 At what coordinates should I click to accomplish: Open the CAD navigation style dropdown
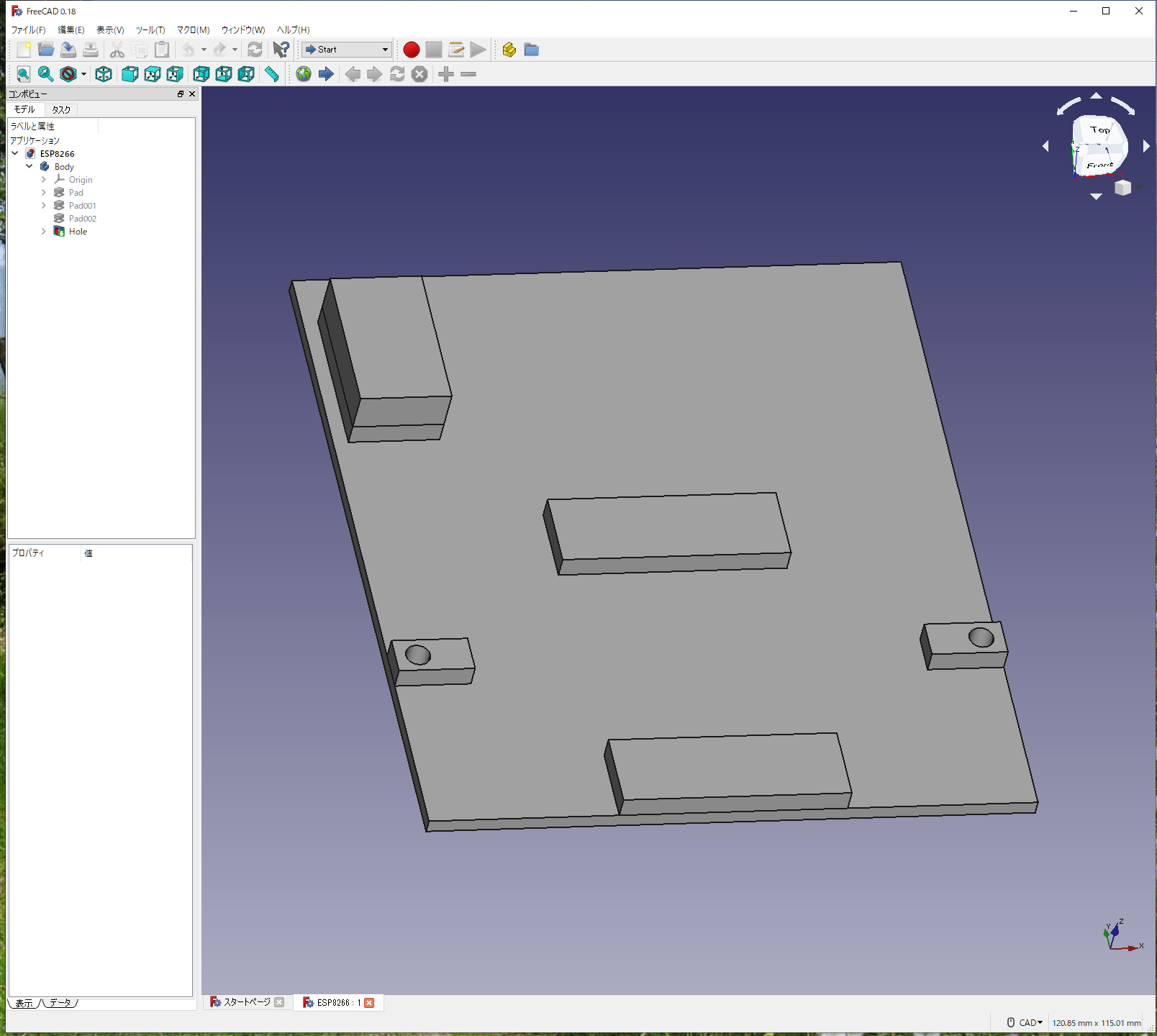tap(1025, 1022)
